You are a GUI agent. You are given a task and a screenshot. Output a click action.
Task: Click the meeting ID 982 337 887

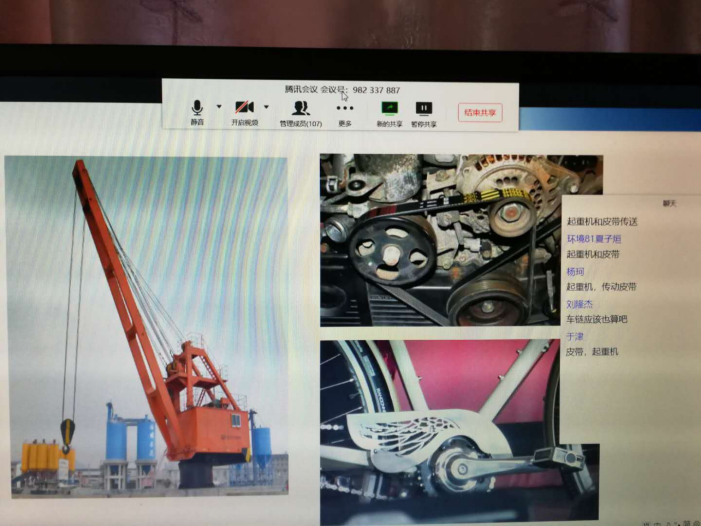tap(376, 89)
